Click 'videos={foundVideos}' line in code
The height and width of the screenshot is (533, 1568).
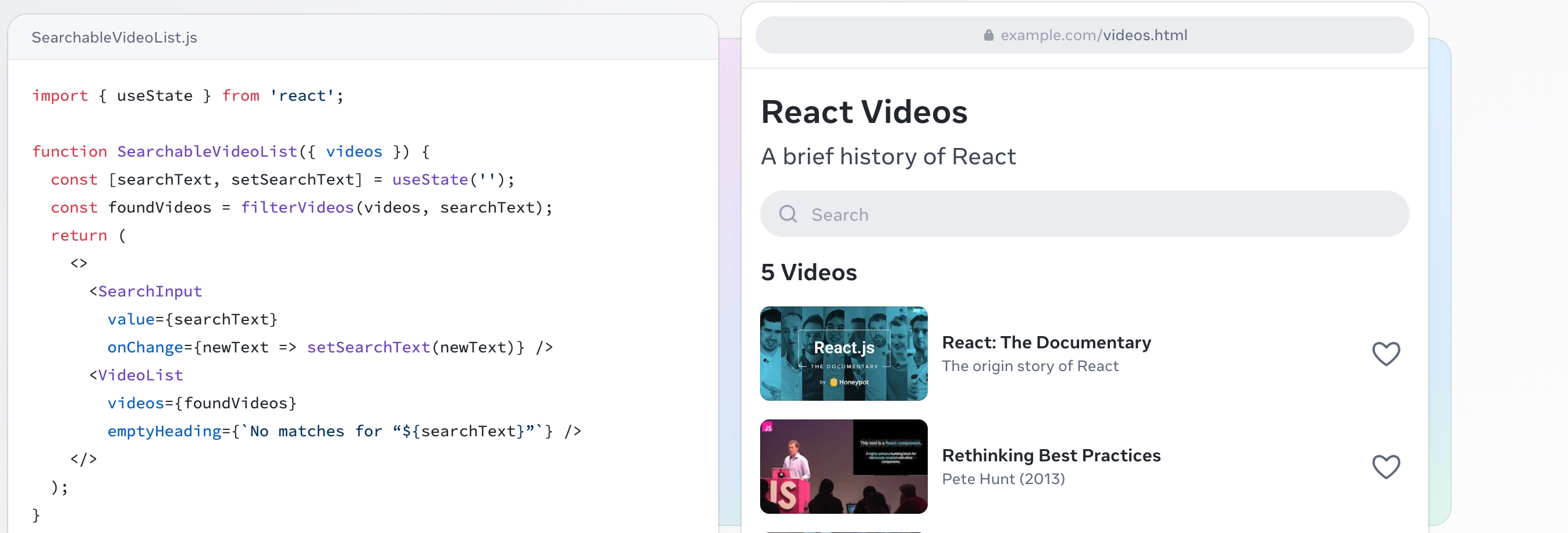pyautogui.click(x=202, y=403)
